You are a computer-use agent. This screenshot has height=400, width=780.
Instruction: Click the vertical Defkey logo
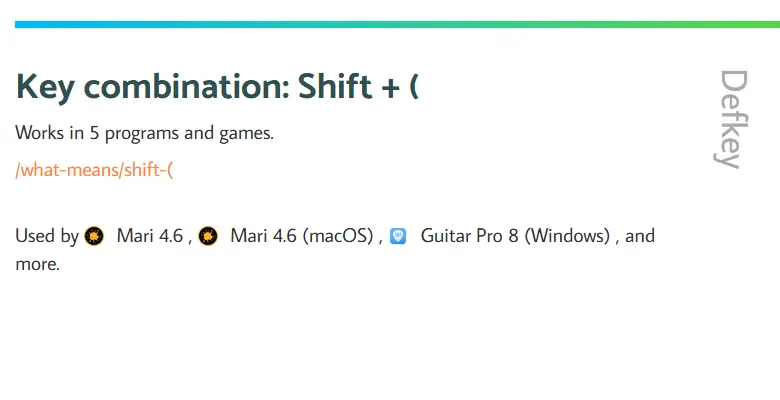(732, 119)
